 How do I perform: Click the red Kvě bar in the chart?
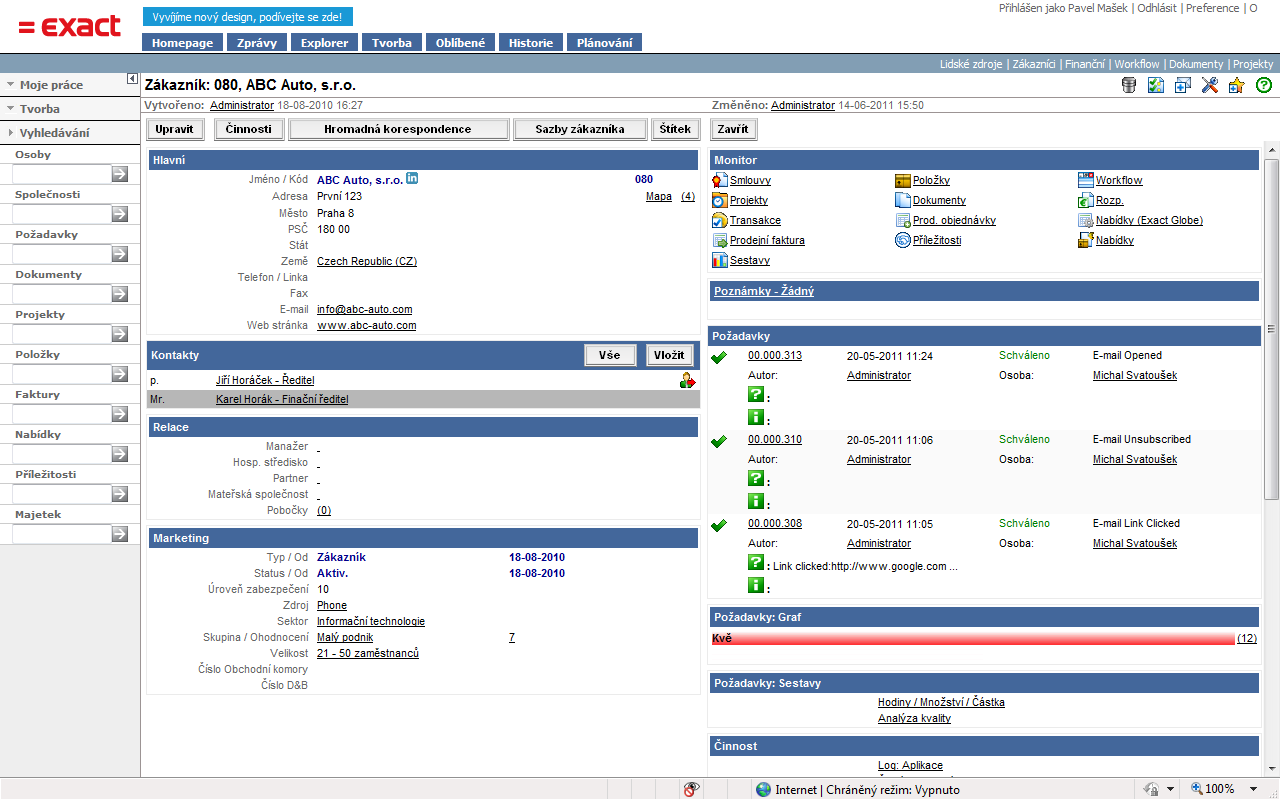[x=973, y=638]
